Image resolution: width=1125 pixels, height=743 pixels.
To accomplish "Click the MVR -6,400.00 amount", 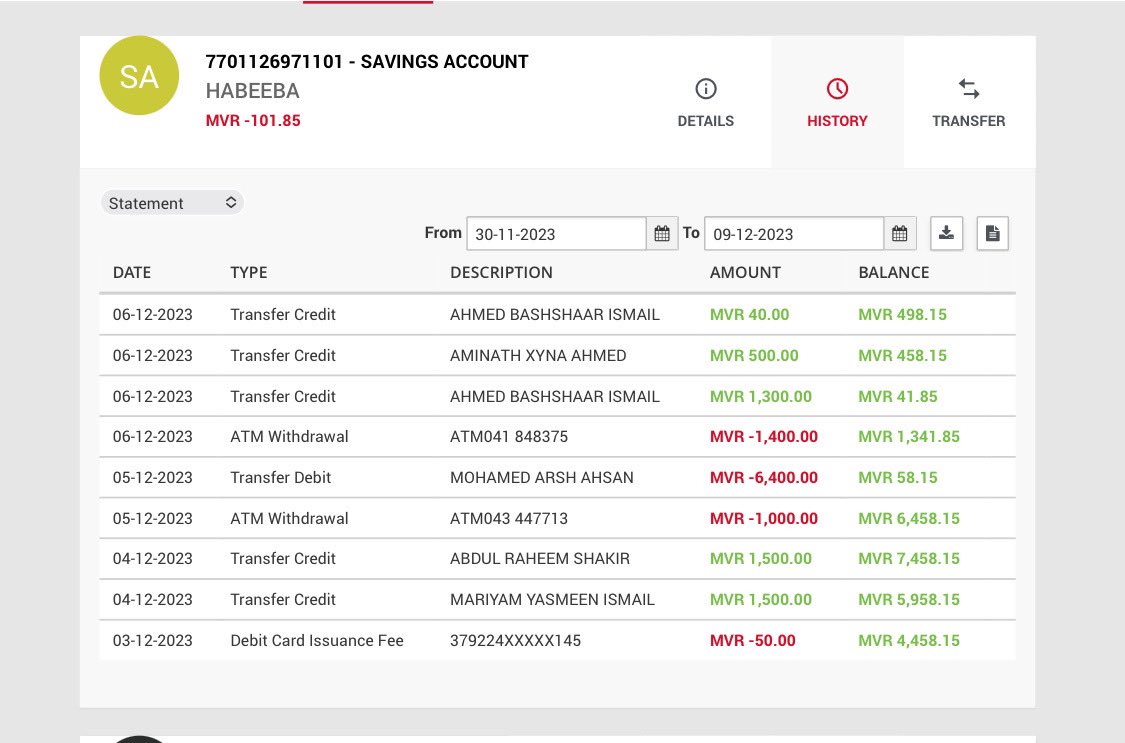I will click(x=764, y=478).
